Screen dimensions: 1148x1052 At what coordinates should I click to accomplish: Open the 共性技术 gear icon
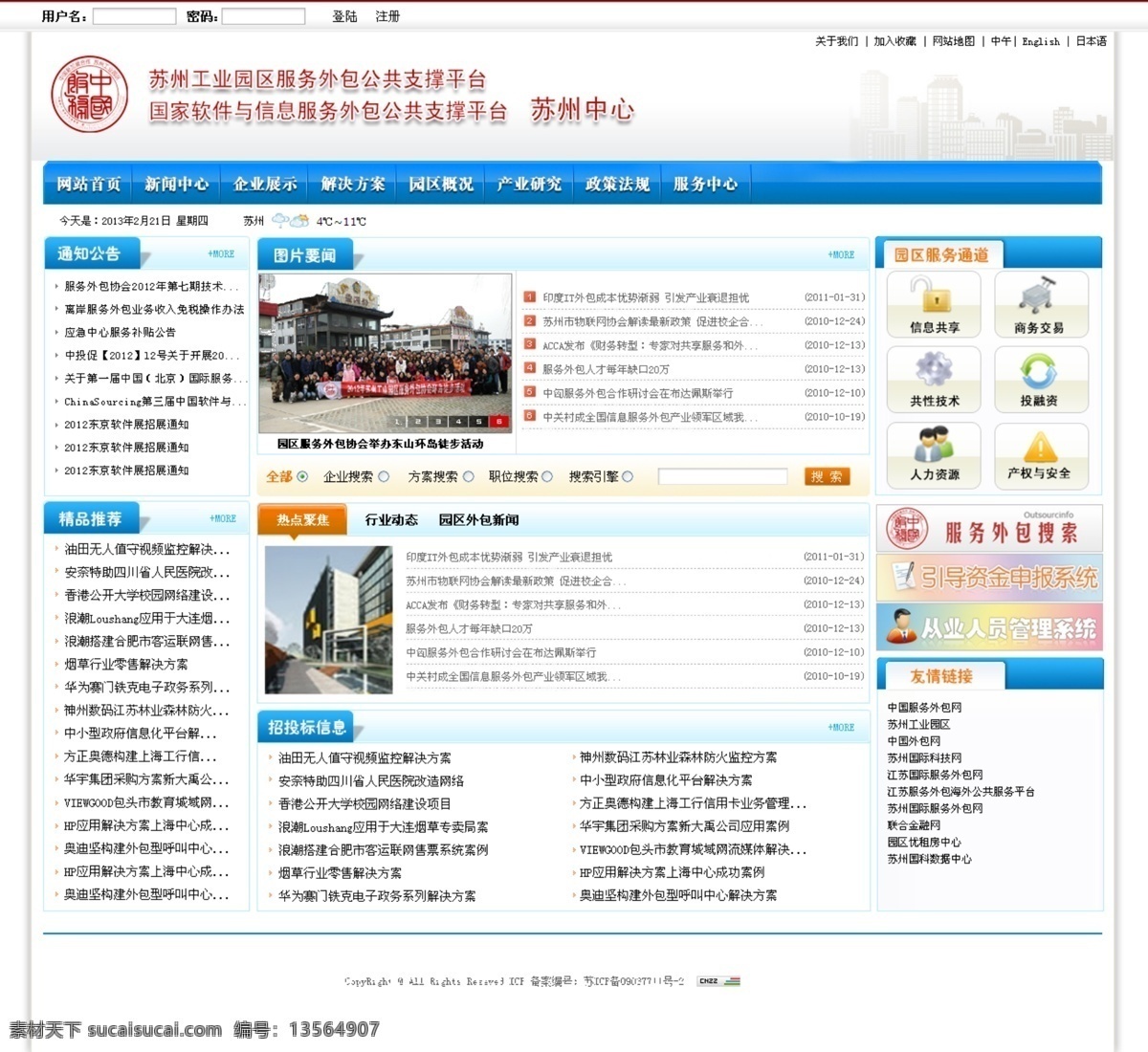(934, 379)
